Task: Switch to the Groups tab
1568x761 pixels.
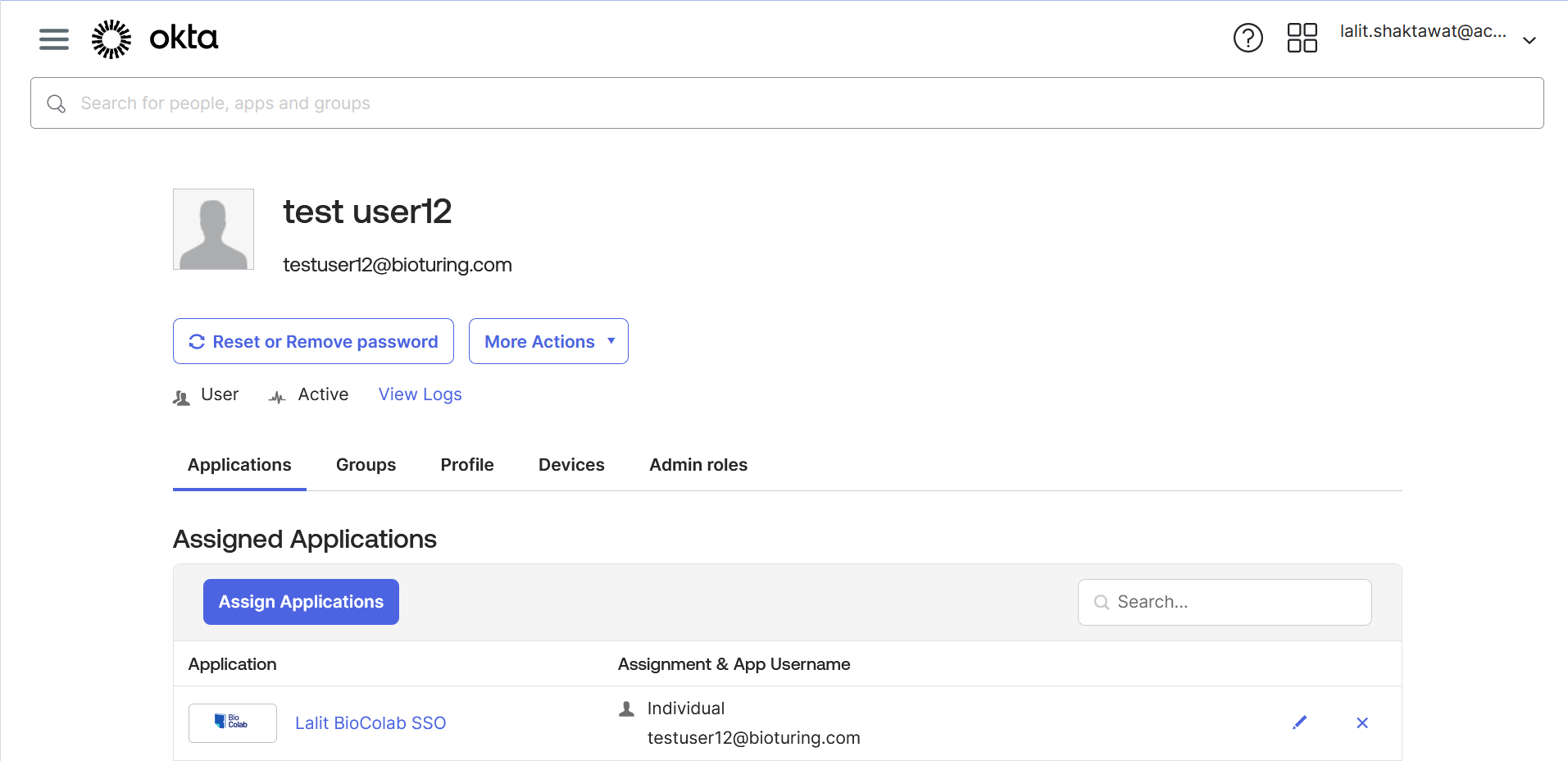Action: [366, 465]
